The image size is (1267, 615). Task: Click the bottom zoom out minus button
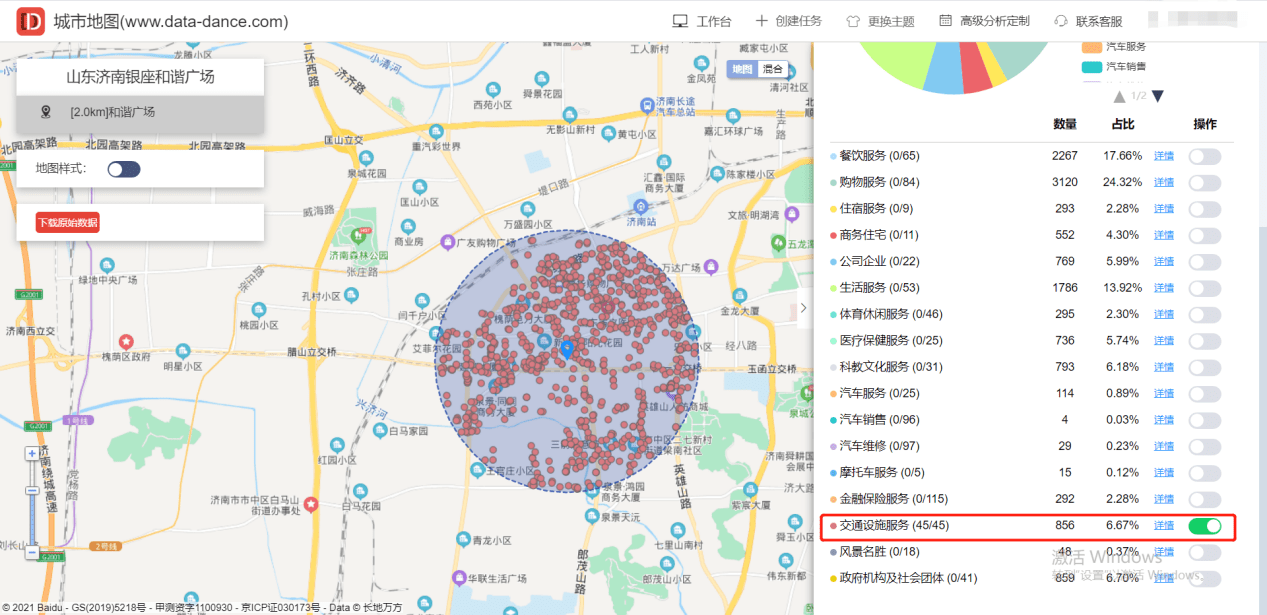33,552
